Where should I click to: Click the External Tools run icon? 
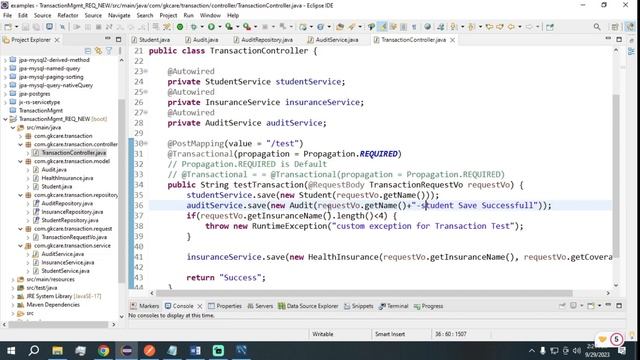247,27
